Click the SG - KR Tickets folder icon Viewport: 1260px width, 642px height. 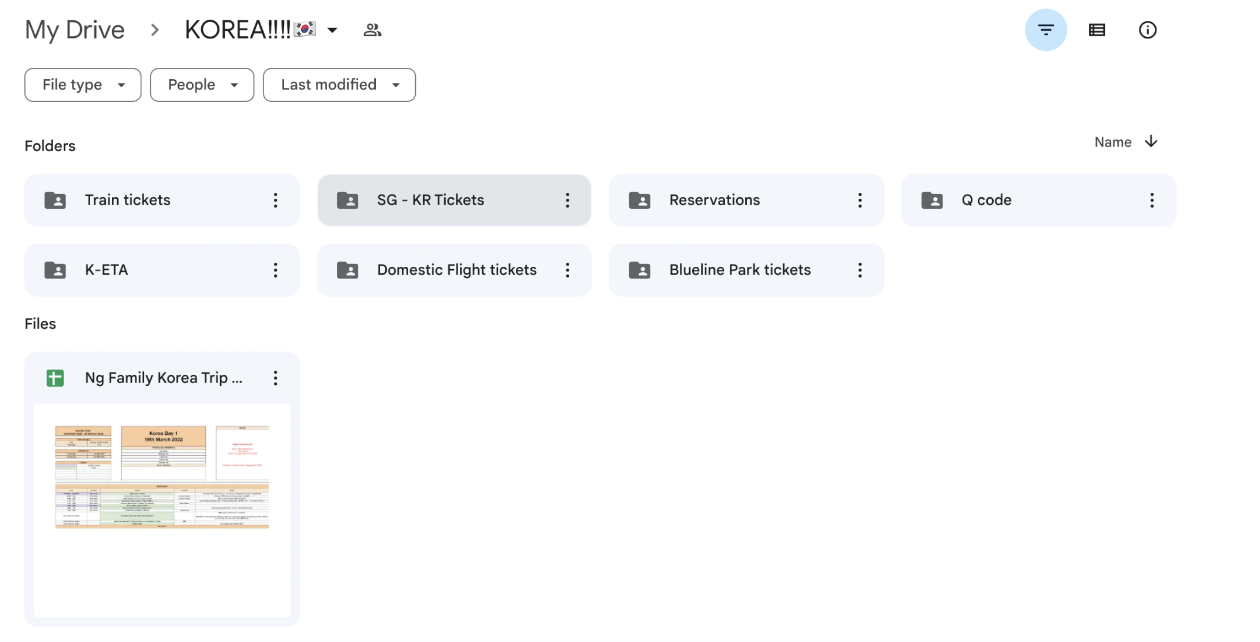click(x=348, y=200)
